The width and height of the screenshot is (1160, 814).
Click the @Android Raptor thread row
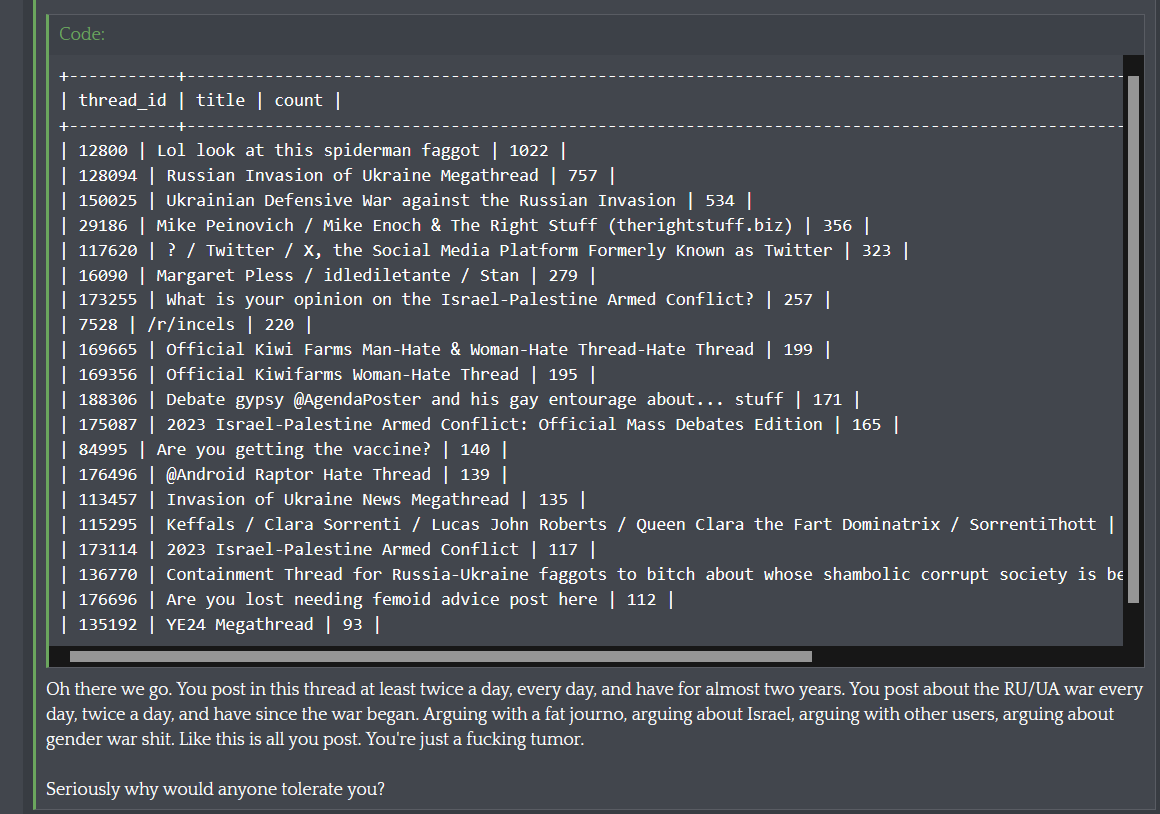point(298,475)
